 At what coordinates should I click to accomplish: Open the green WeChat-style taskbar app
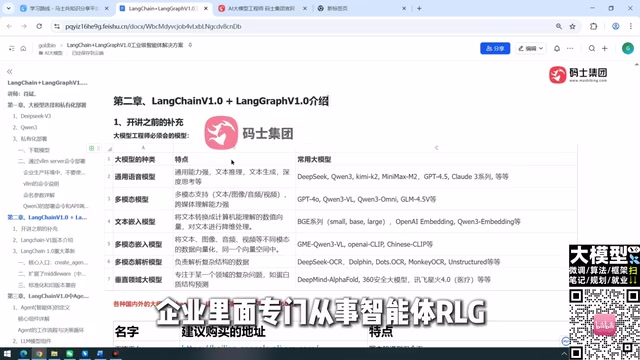point(69,353)
